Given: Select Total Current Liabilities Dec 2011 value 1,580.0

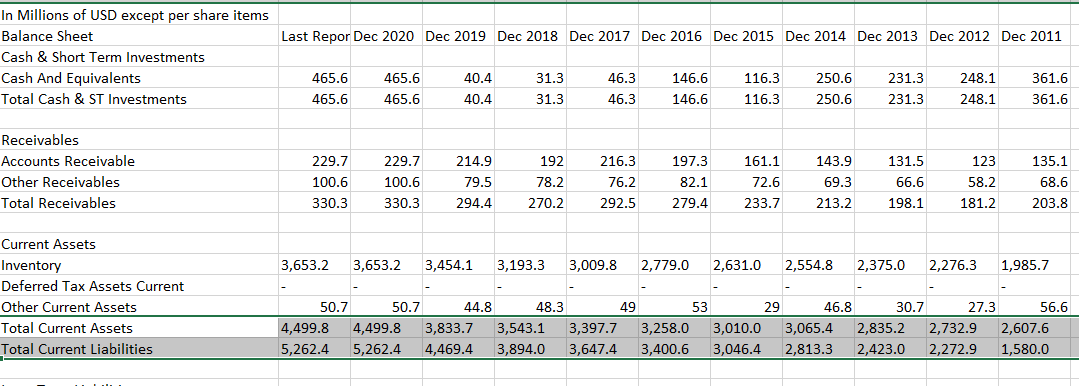Looking at the screenshot, I should pyautogui.click(x=1035, y=349).
